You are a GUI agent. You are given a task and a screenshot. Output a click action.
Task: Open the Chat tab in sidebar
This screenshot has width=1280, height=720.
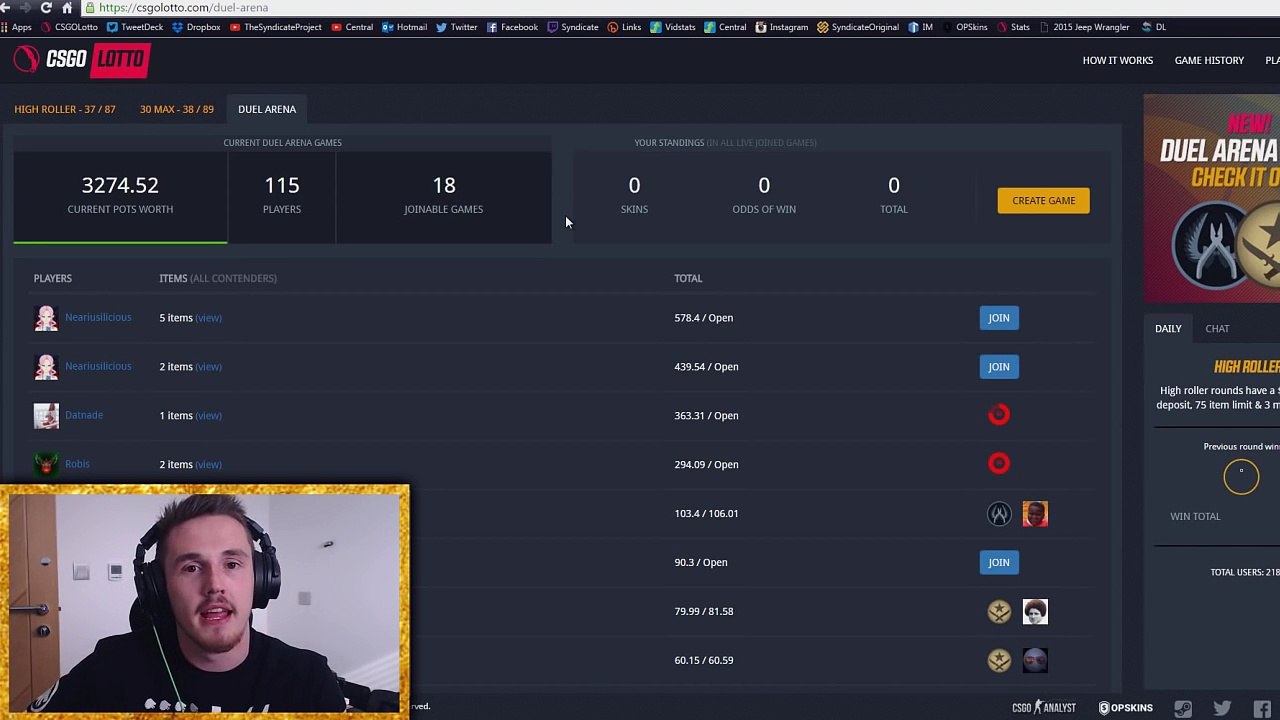1217,328
